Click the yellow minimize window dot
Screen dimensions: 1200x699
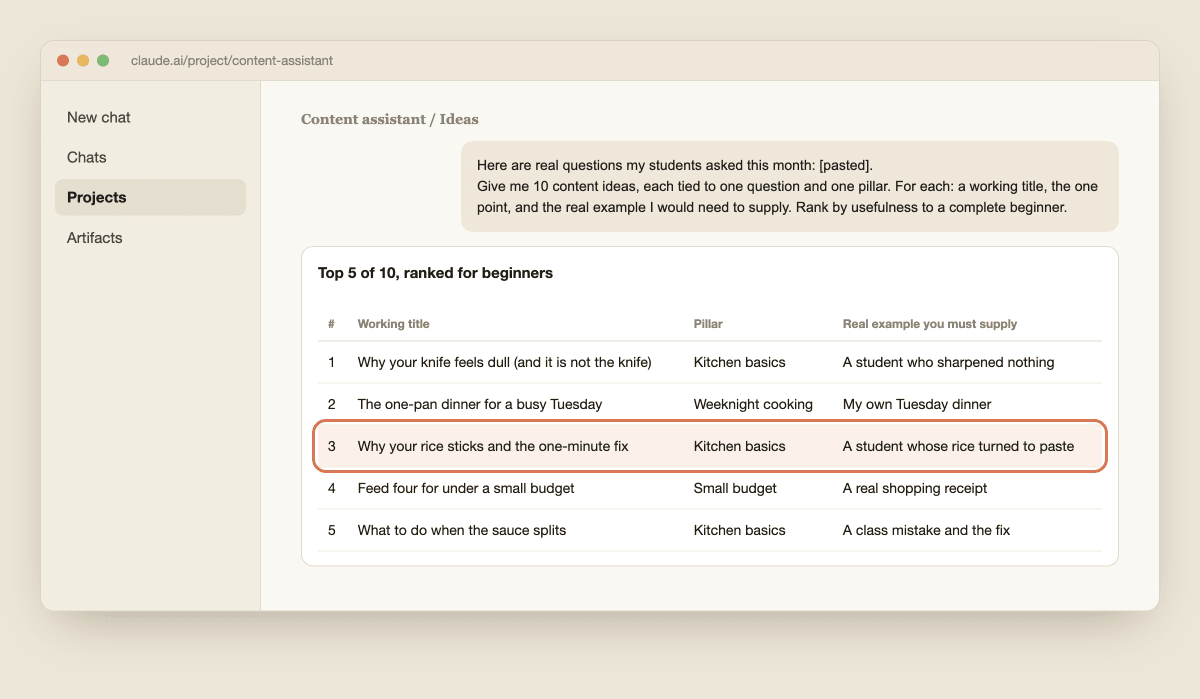(x=83, y=61)
